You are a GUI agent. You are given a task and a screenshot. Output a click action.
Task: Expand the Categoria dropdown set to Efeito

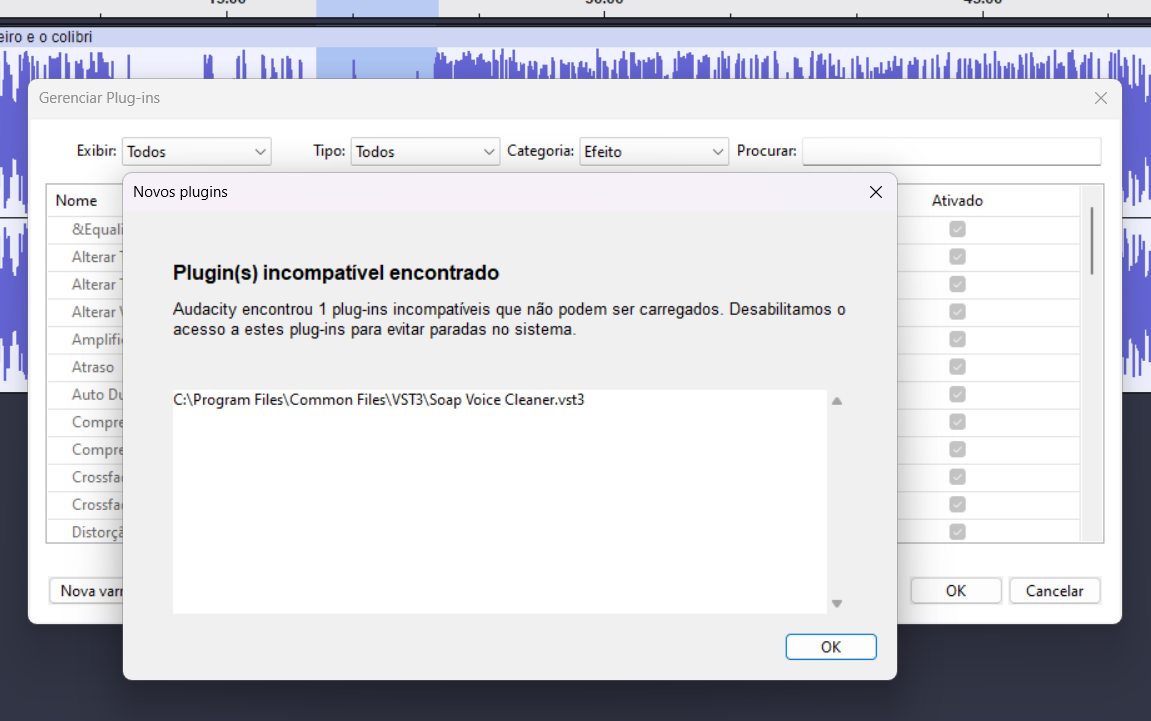tap(654, 152)
